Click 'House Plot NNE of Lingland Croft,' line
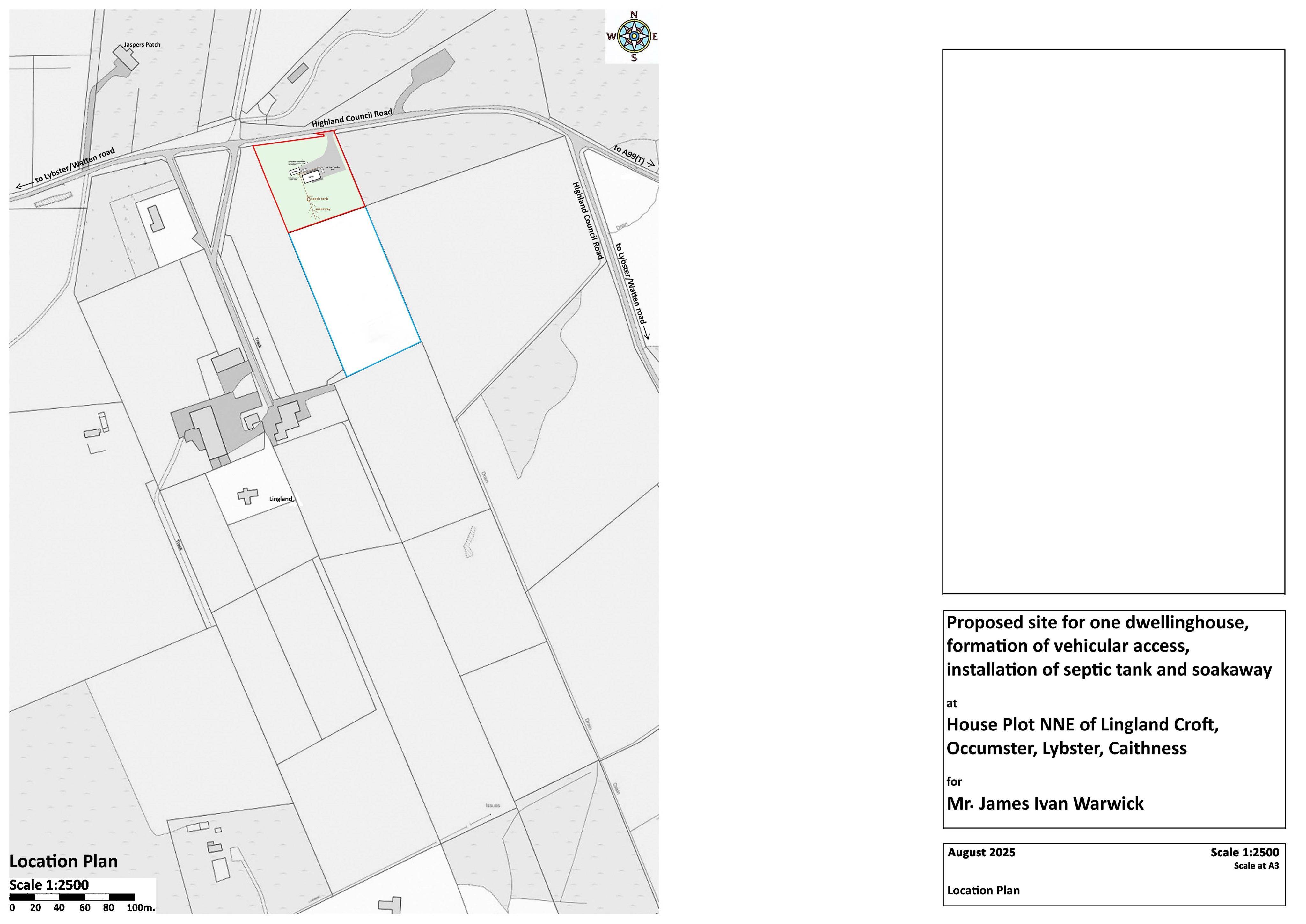 click(x=1082, y=725)
